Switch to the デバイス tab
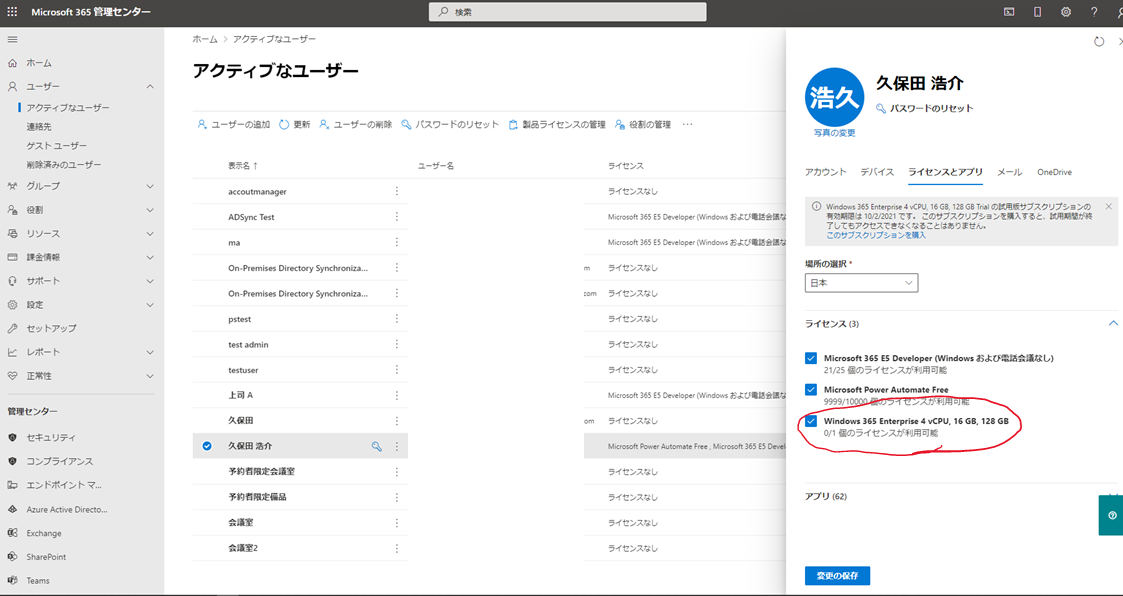 877,172
